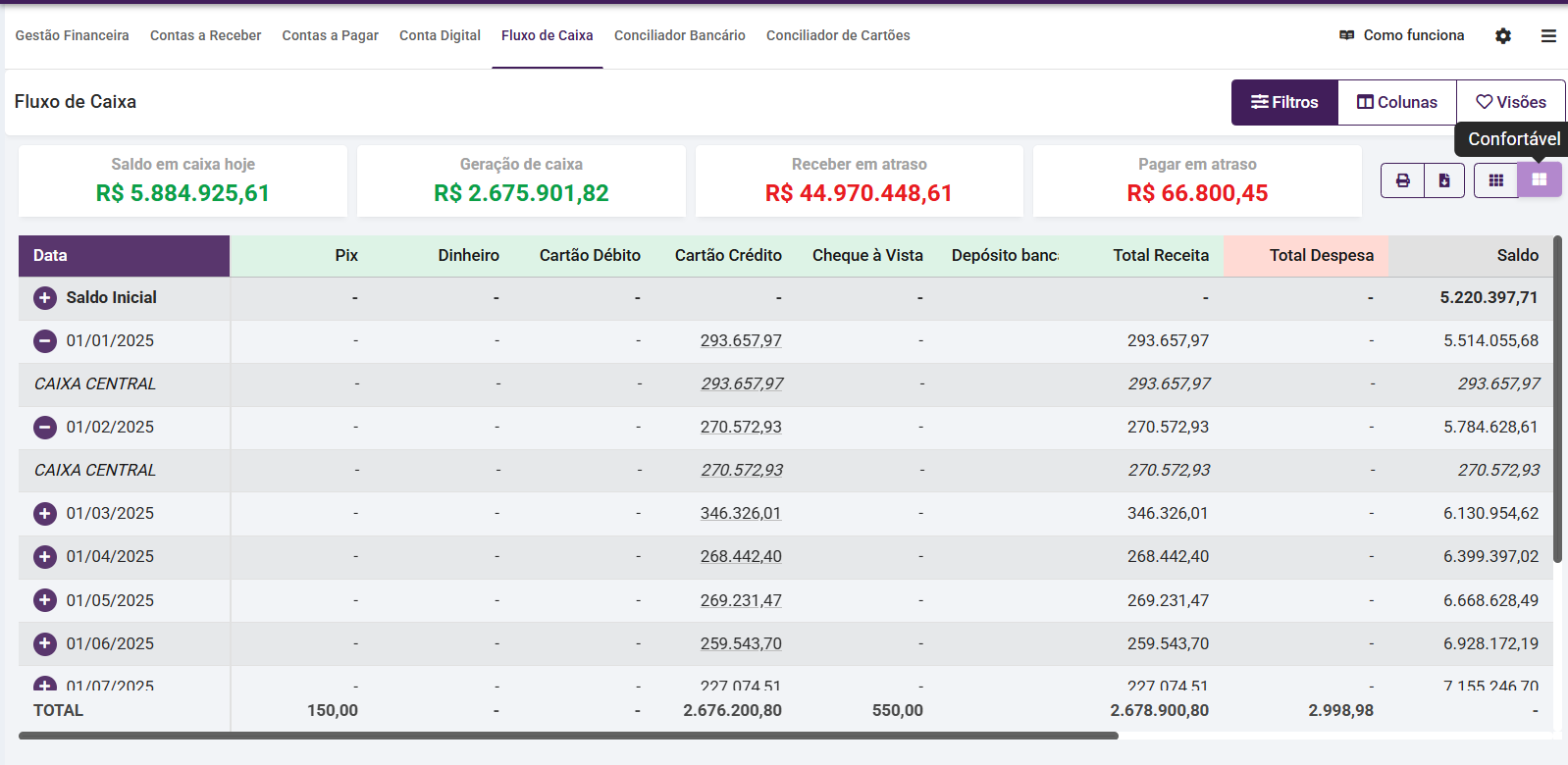Expand the Saldo Inicial row

tap(45, 298)
